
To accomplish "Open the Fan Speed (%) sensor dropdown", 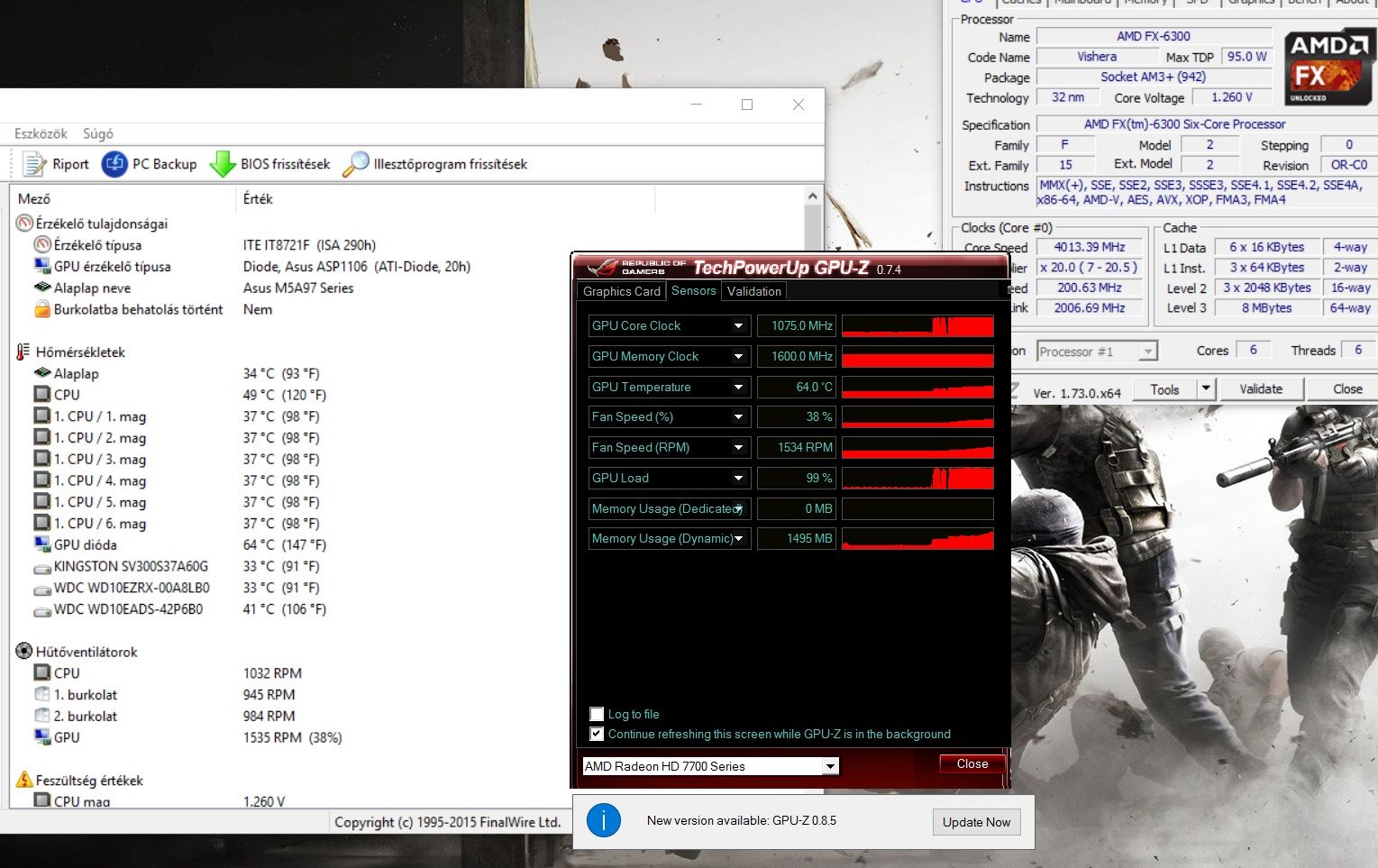I will pos(739,416).
